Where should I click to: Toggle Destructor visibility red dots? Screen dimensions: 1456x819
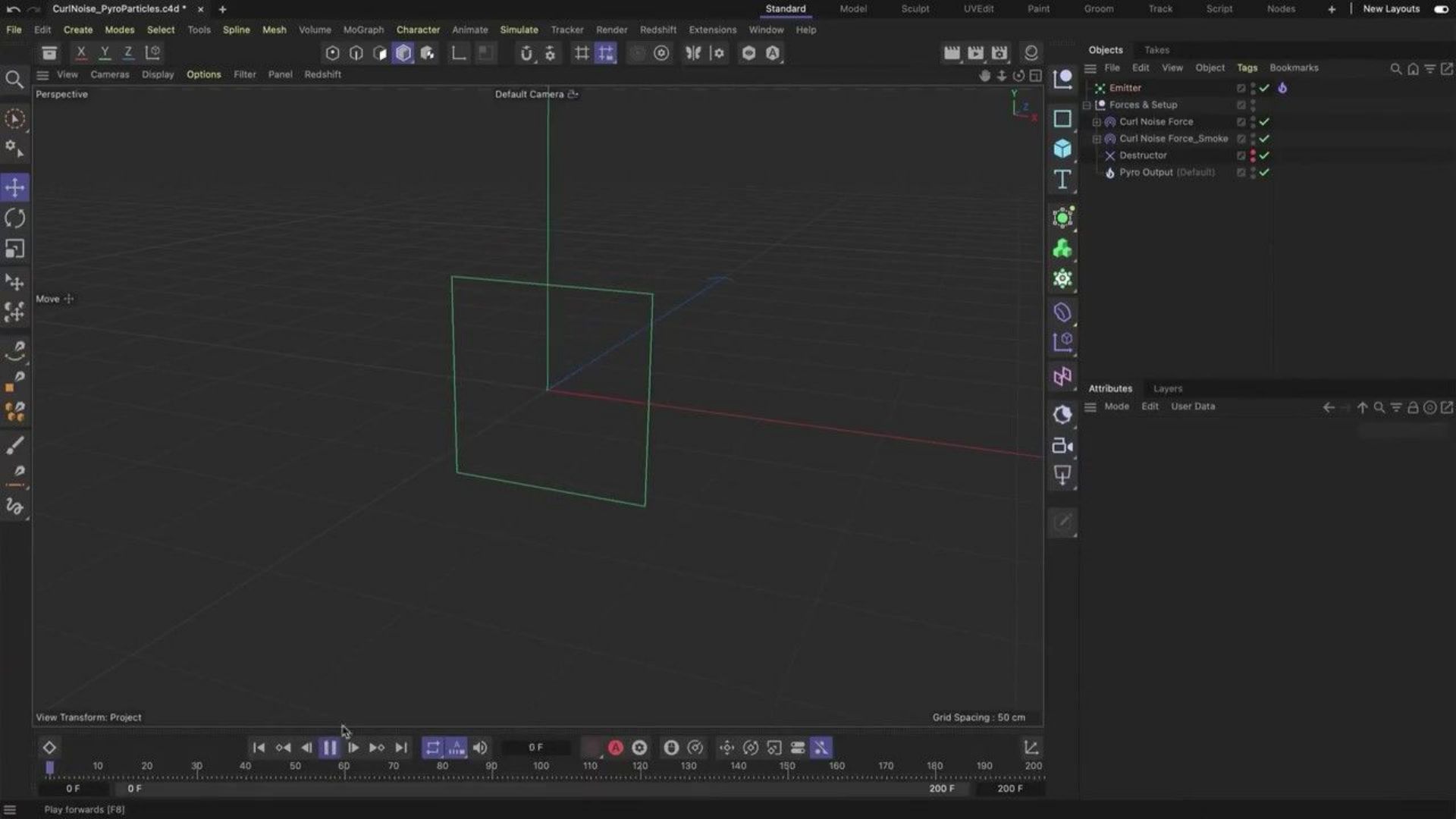click(1253, 155)
